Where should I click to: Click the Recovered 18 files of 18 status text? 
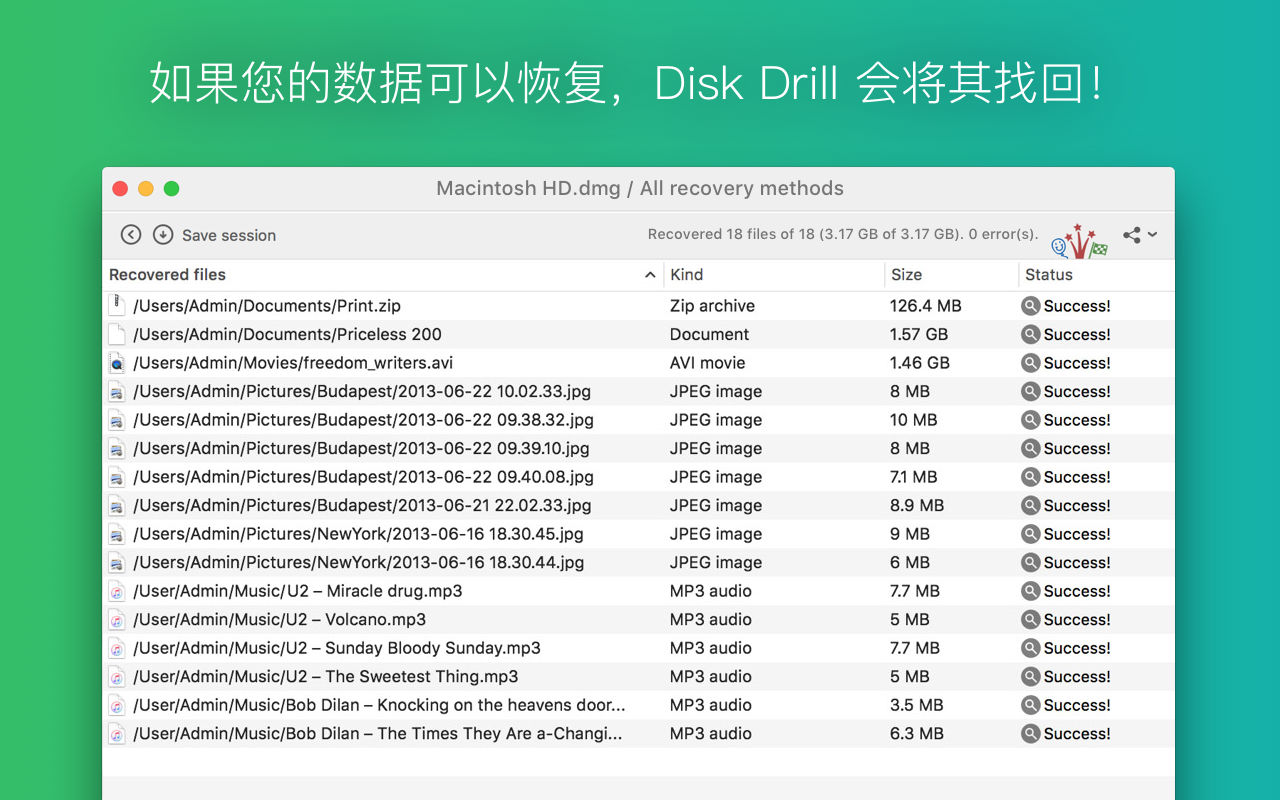point(843,234)
